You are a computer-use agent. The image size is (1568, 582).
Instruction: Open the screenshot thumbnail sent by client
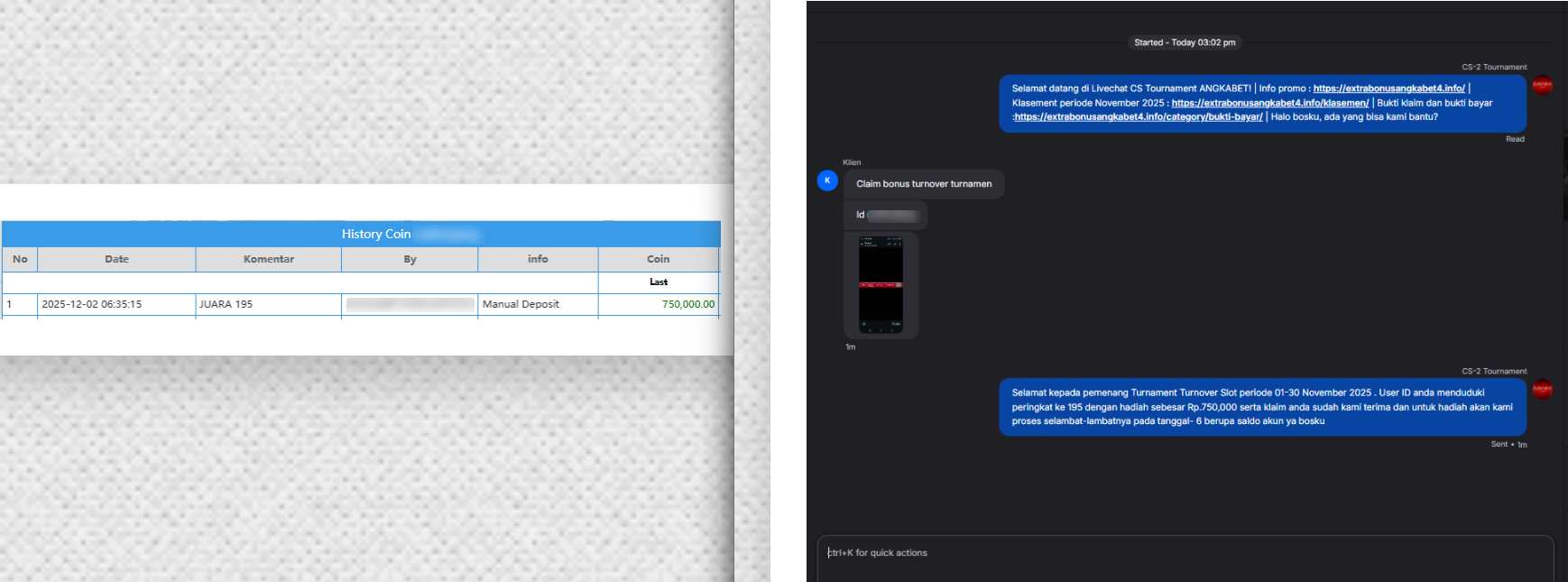click(881, 285)
